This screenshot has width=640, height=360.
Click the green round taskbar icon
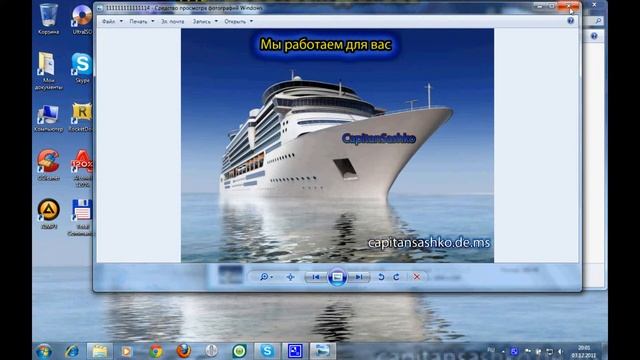pos(239,351)
